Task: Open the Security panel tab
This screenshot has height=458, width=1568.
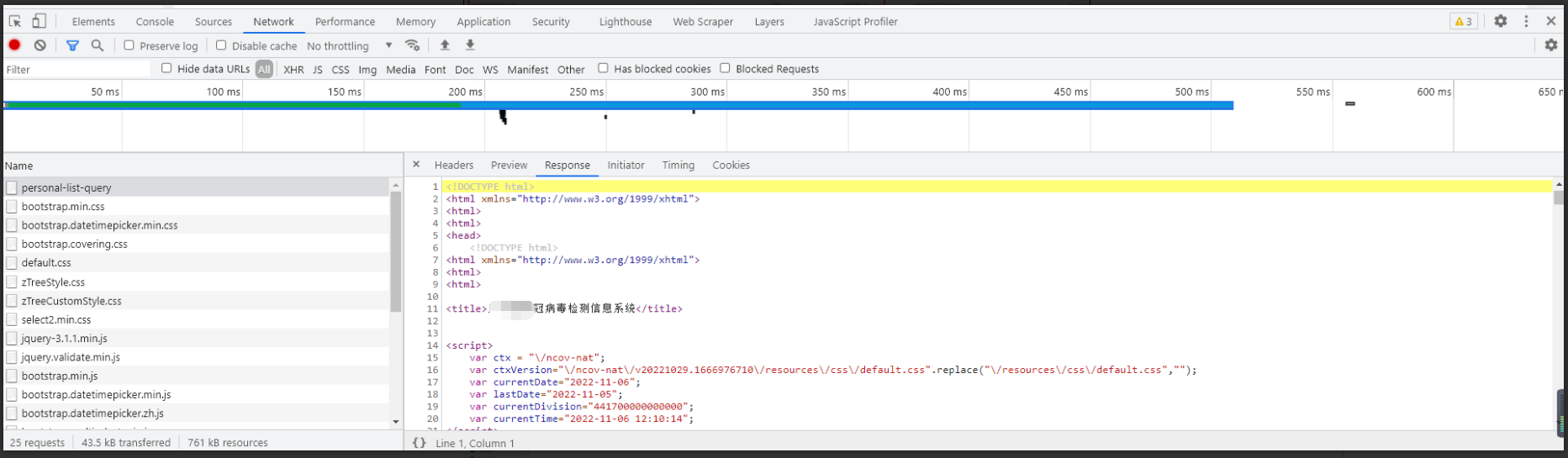Action: [551, 22]
